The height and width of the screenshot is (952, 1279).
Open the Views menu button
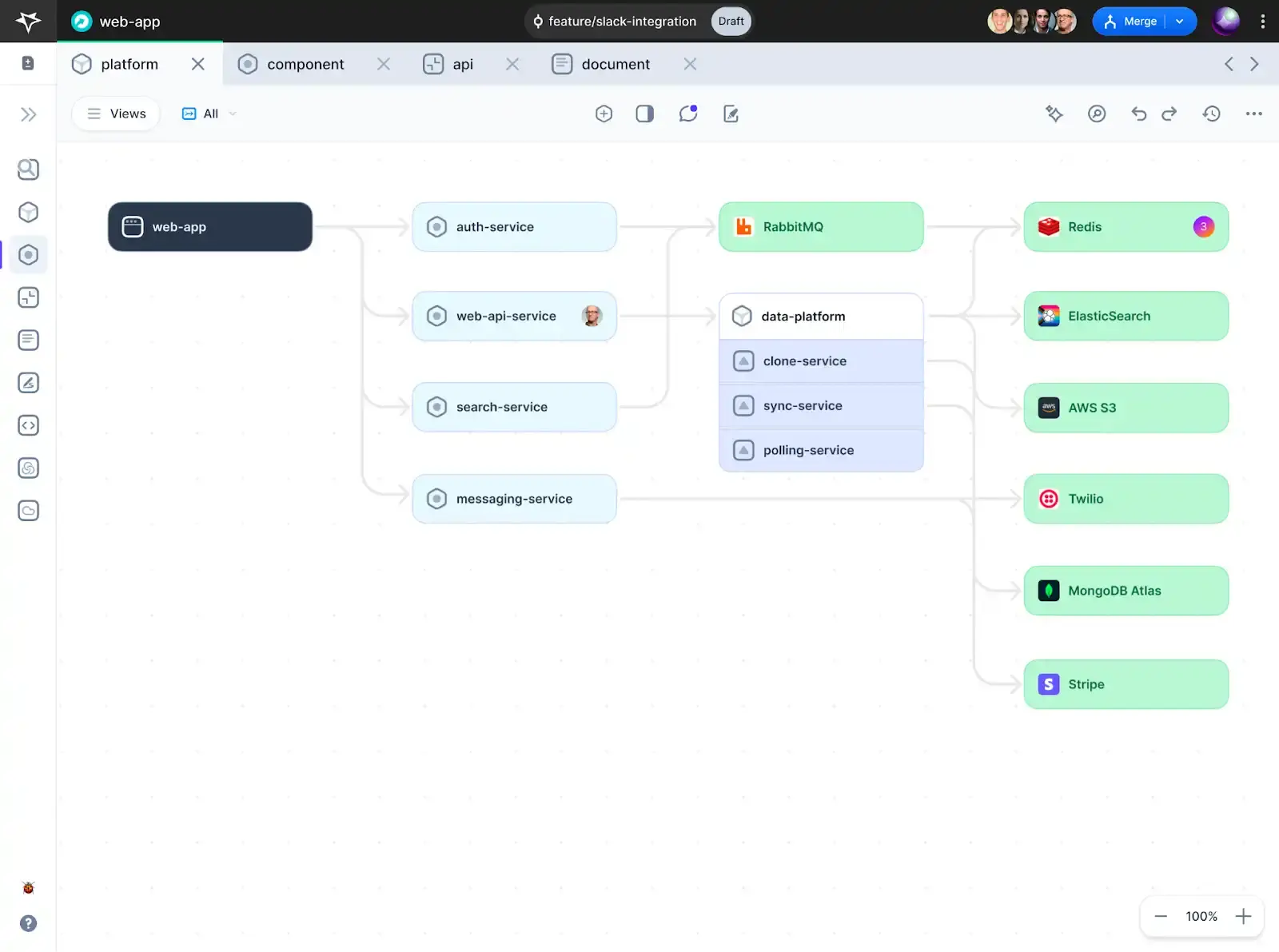(x=117, y=114)
